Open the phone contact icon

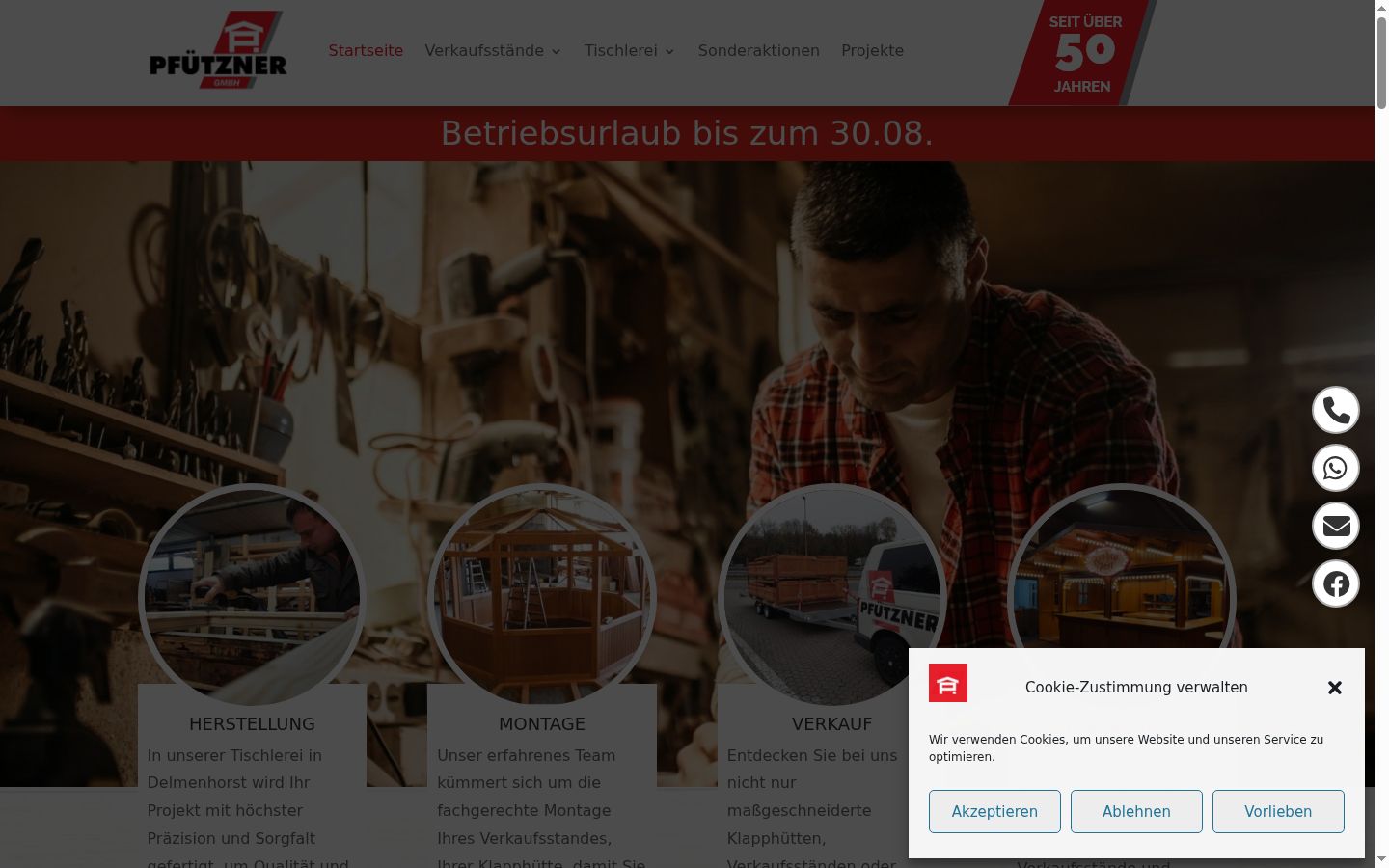[x=1336, y=410]
